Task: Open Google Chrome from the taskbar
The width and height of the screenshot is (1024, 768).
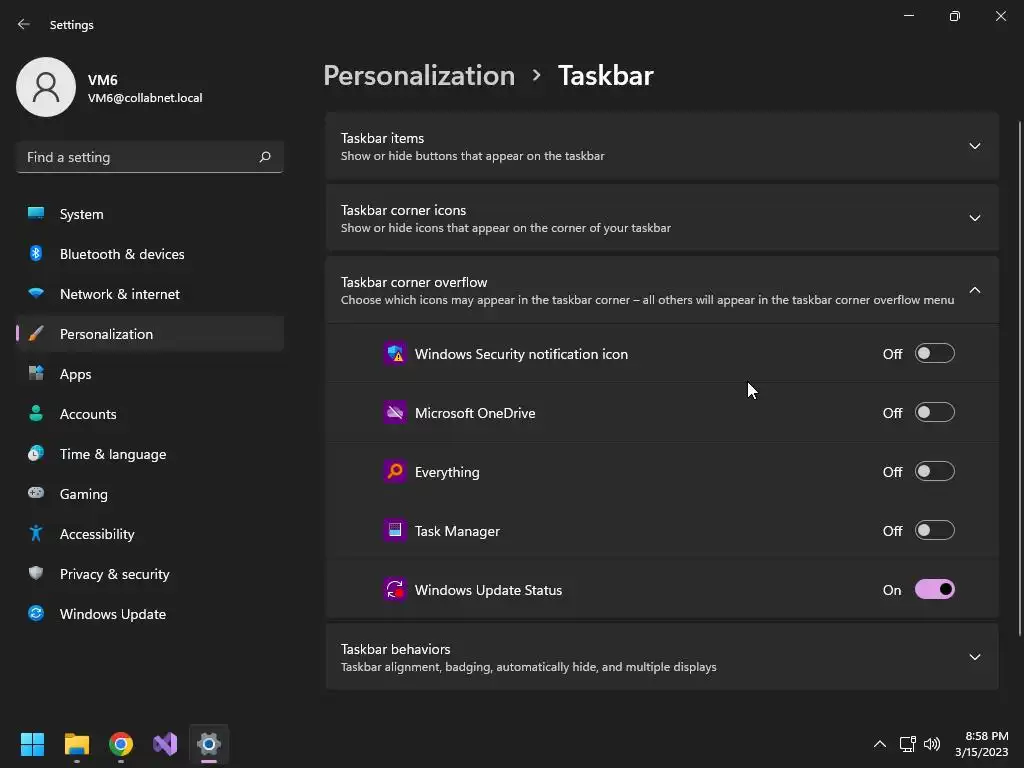Action: [x=121, y=744]
